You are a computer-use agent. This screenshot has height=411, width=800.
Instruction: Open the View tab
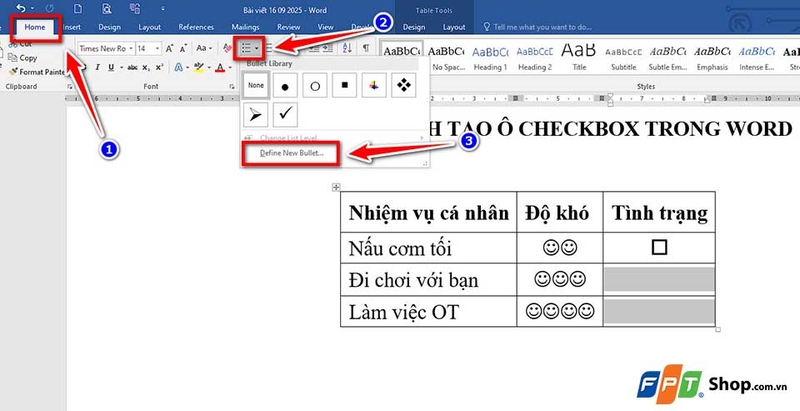pyautogui.click(x=326, y=27)
